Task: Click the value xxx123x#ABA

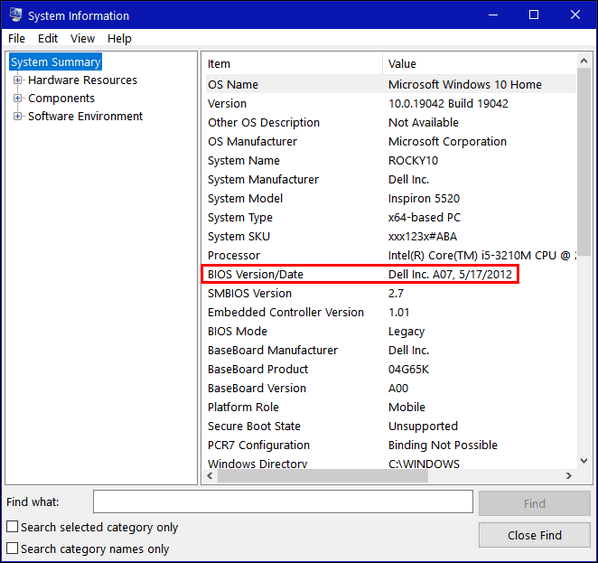Action: pos(422,236)
